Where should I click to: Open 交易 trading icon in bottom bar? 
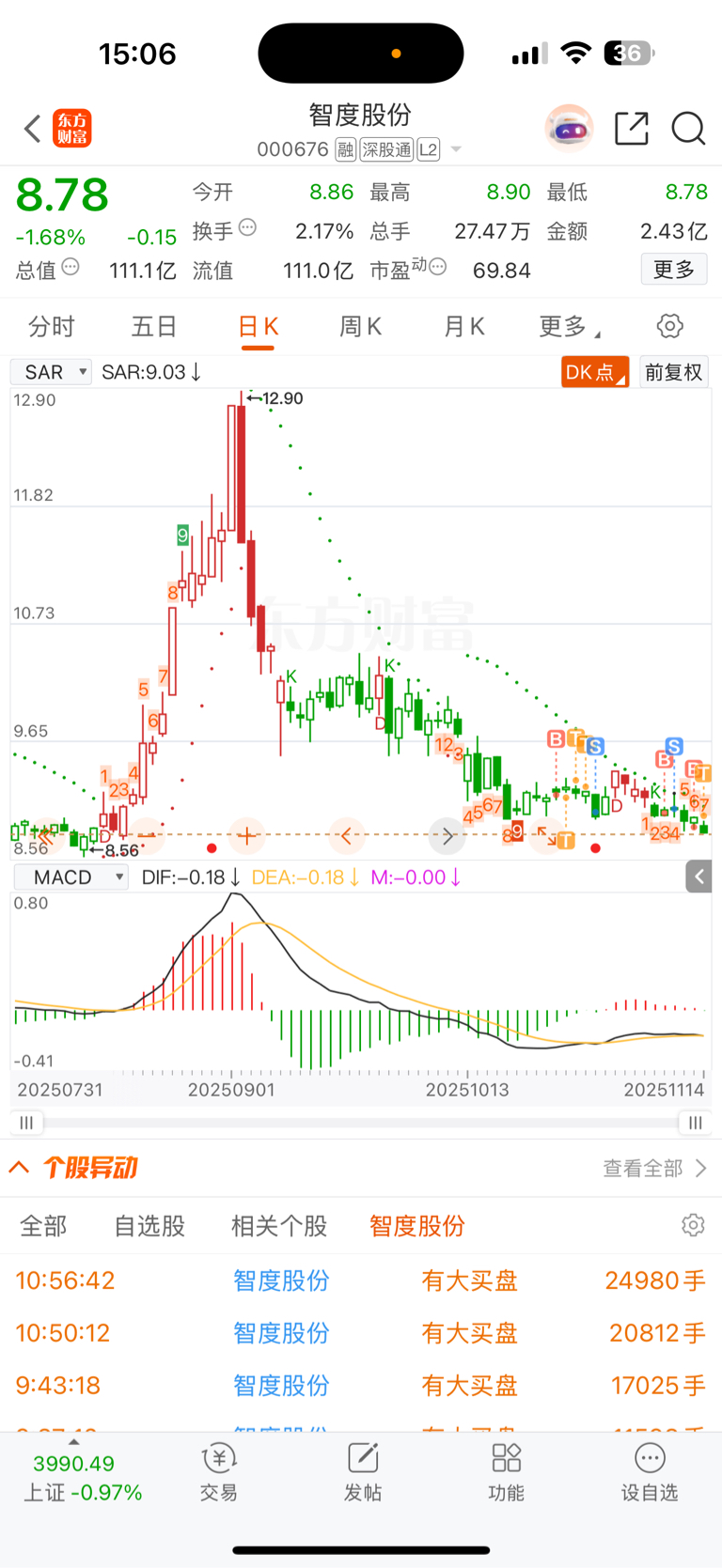(218, 1472)
